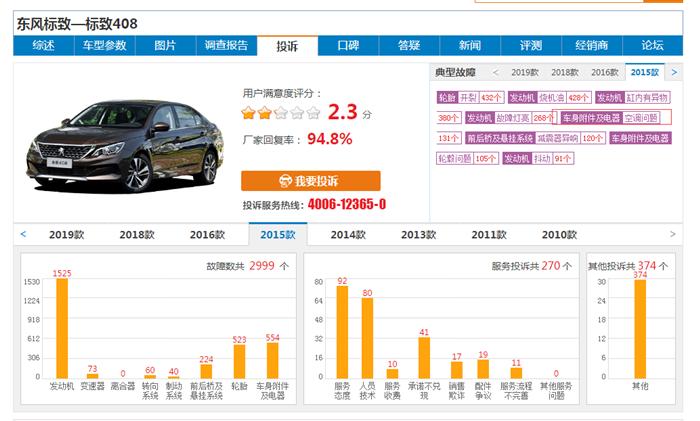Select 2018款 in 典型故障 panel
Screen dimensions: 700x421
point(565,72)
